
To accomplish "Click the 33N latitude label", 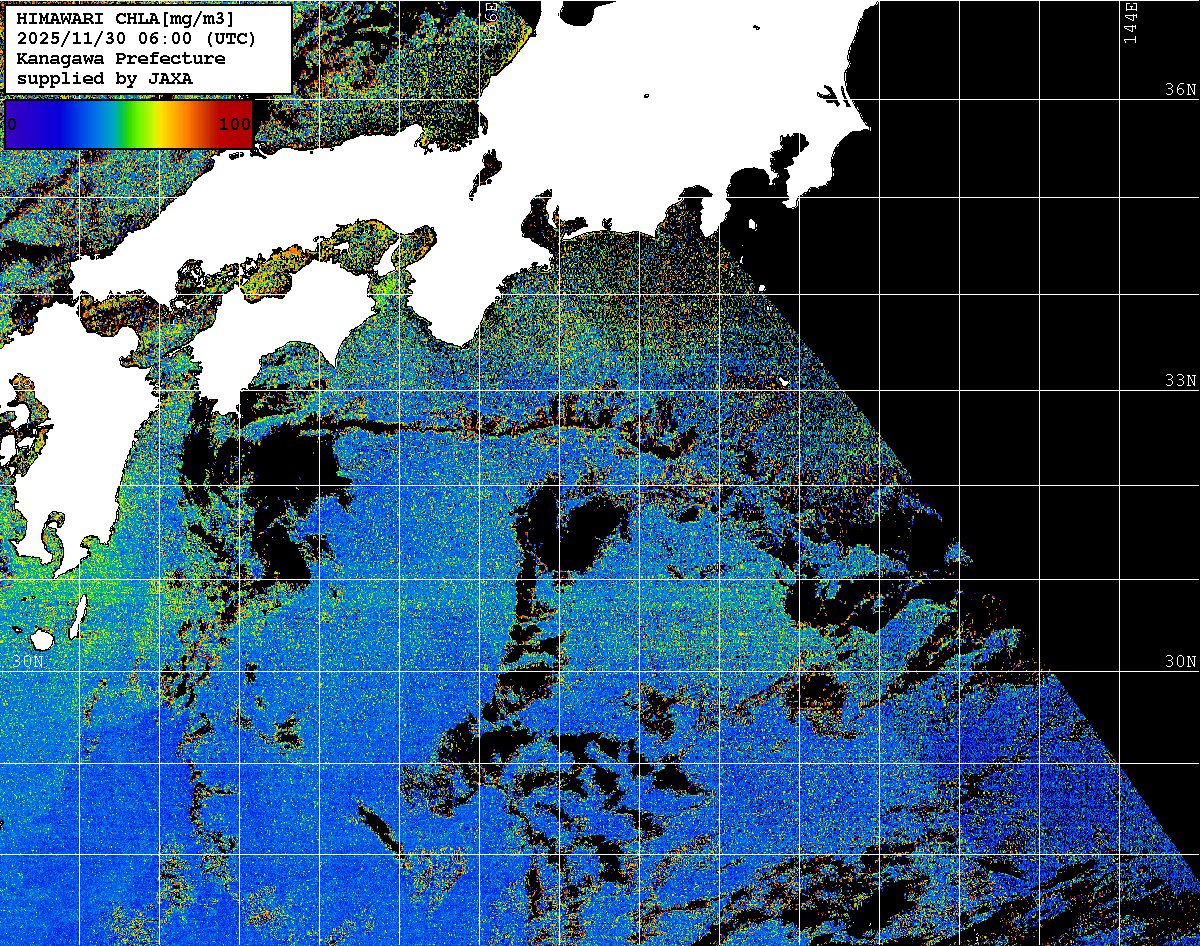I will point(1180,381).
